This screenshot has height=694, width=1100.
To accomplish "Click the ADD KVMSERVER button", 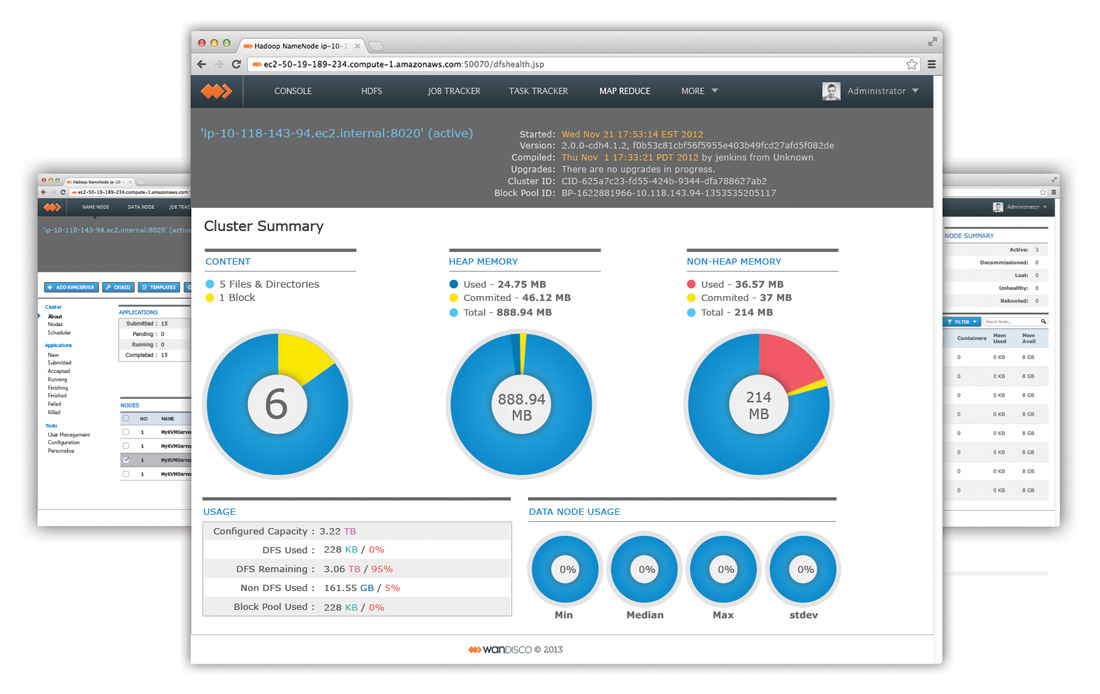I will pyautogui.click(x=71, y=287).
